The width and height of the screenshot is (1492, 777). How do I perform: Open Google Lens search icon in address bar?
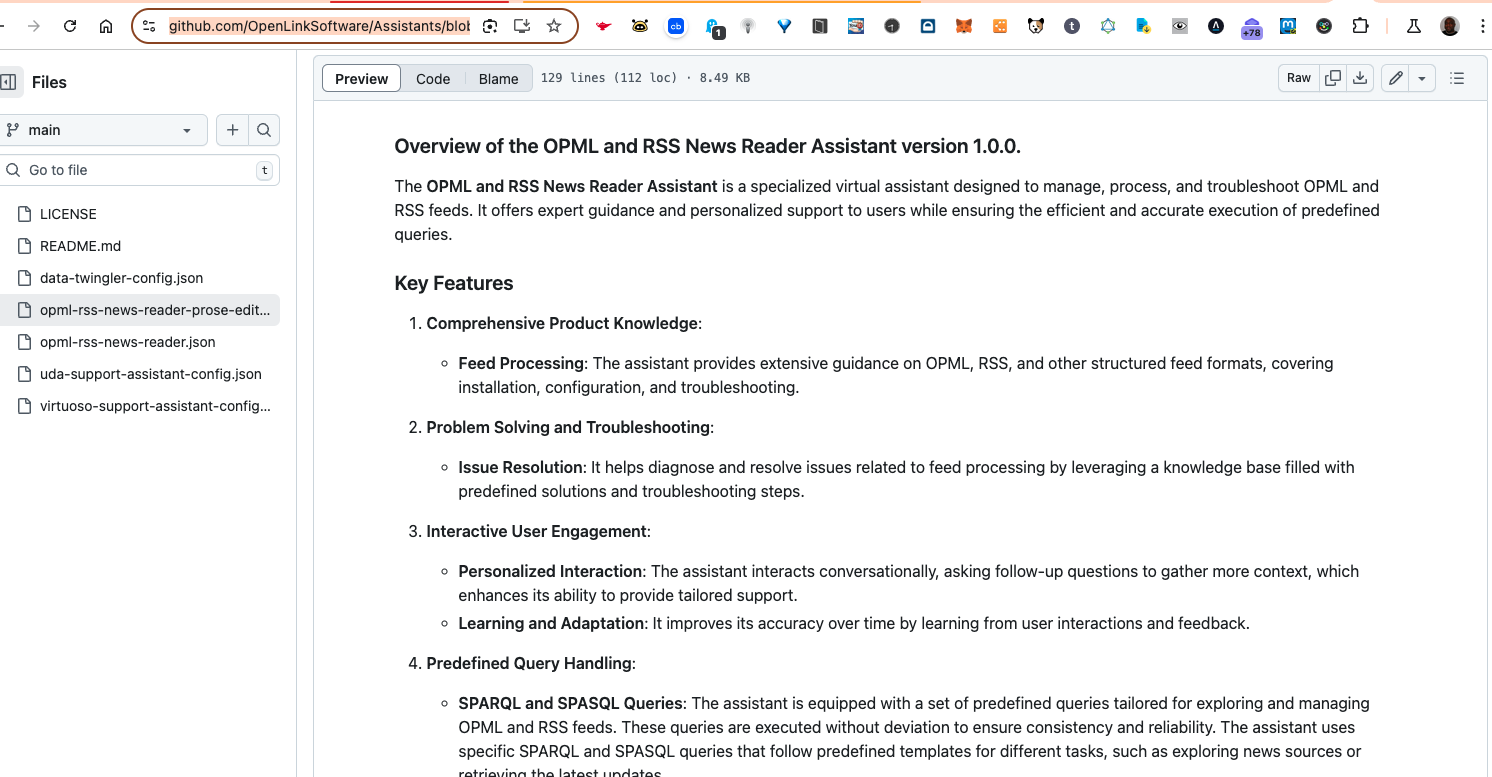click(490, 27)
